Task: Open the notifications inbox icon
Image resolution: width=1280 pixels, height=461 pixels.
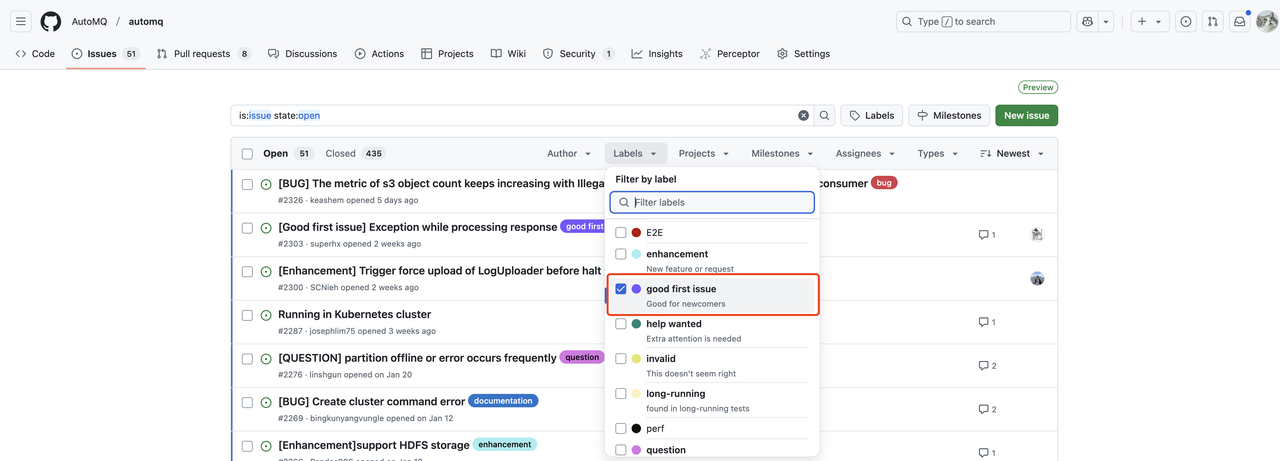Action: (x=1239, y=21)
